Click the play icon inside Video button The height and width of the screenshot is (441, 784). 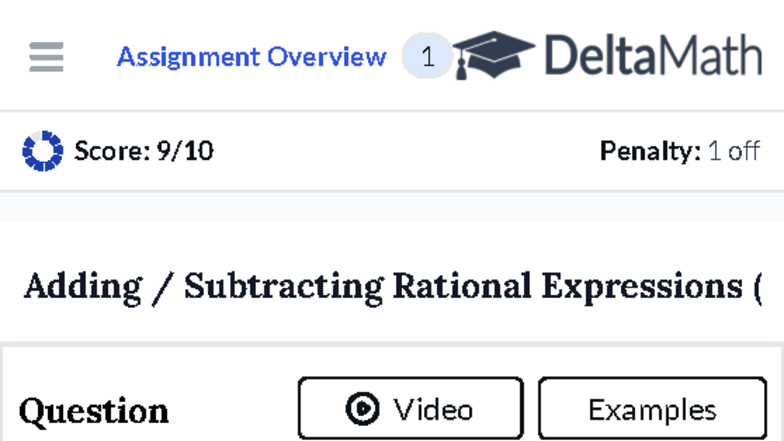tap(362, 409)
